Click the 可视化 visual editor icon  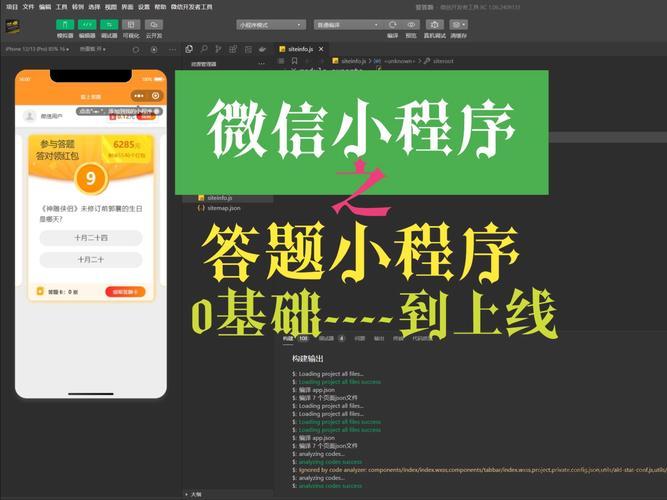[x=131, y=24]
